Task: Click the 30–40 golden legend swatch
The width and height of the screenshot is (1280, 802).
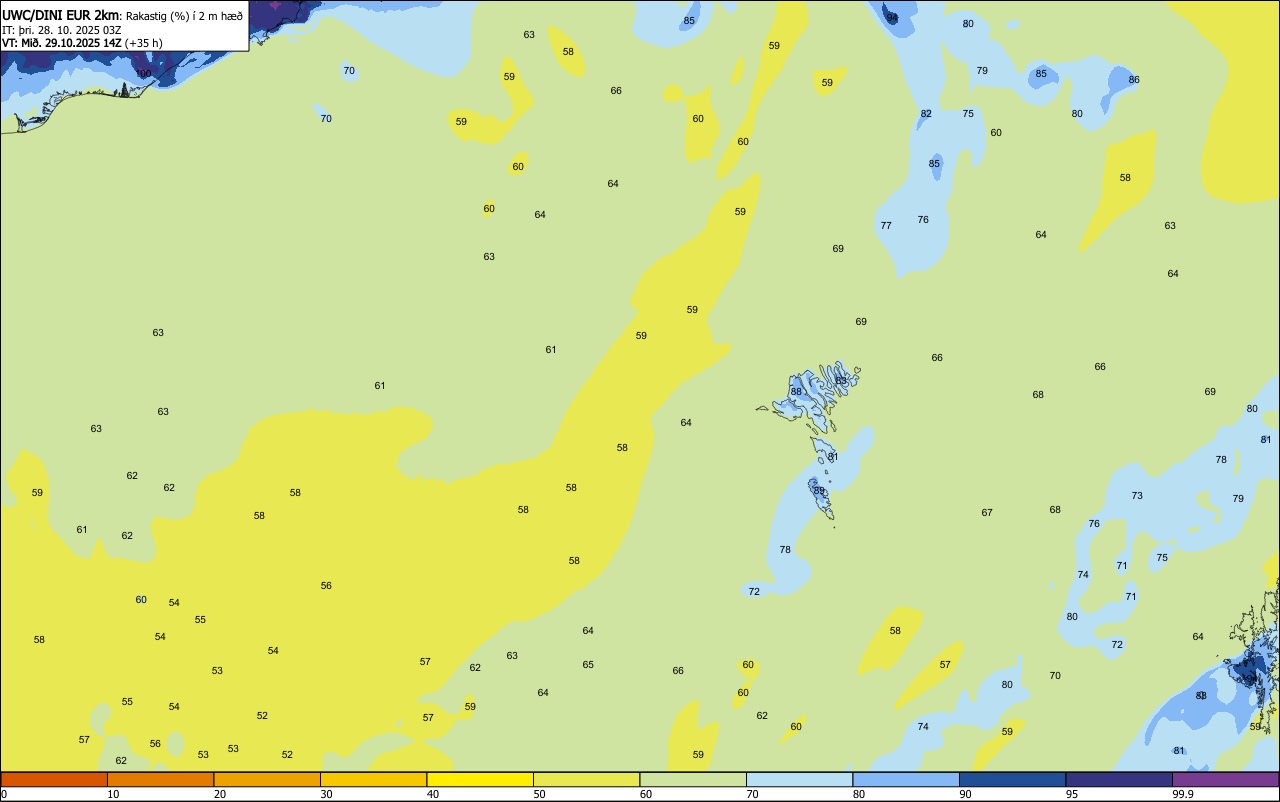Action: click(374, 779)
